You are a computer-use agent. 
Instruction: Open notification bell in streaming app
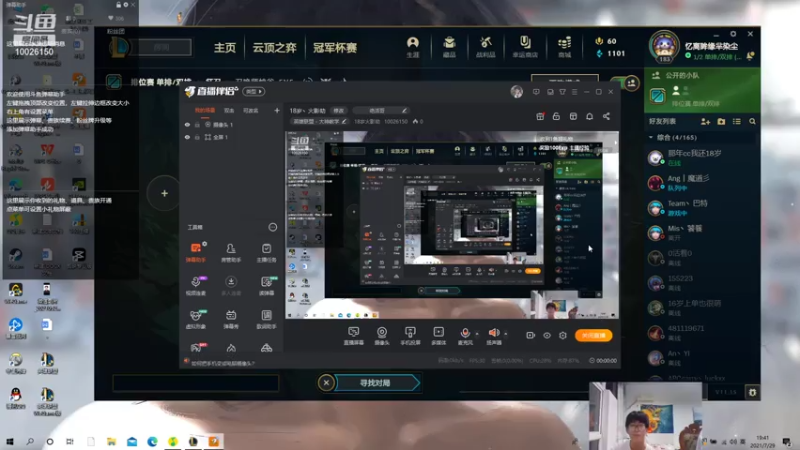[589, 116]
